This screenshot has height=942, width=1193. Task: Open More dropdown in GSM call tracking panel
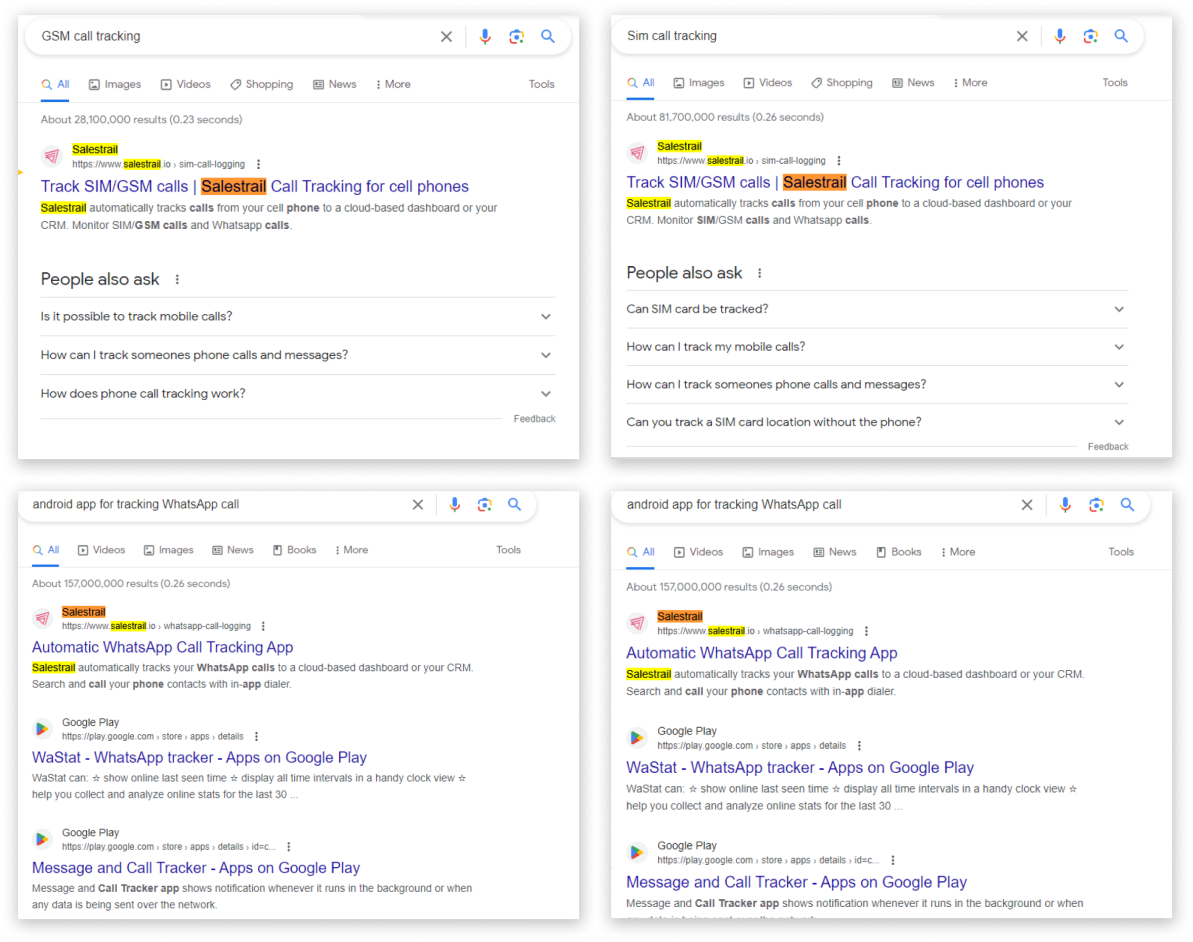coord(393,84)
